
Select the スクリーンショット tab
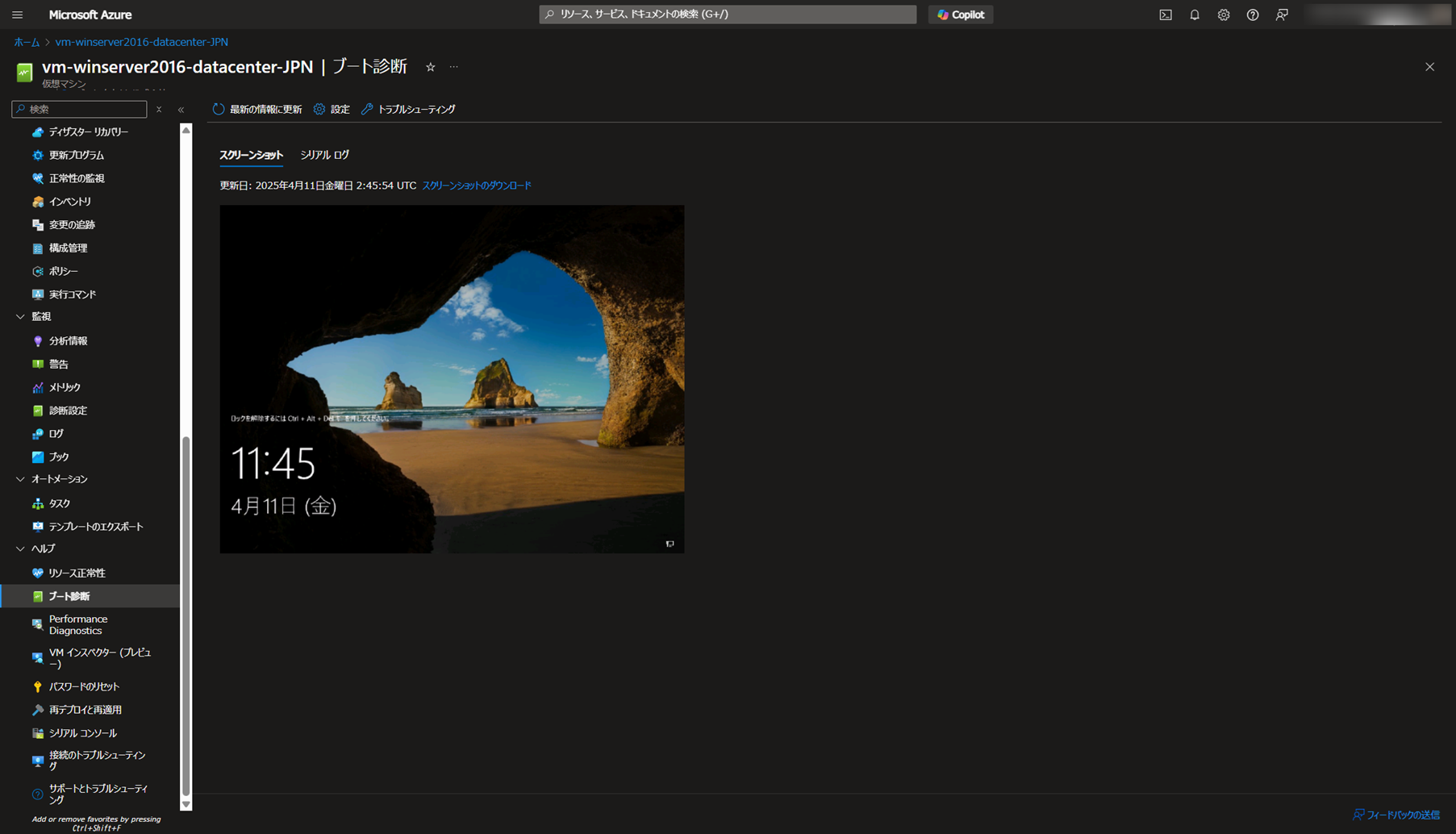click(x=251, y=155)
